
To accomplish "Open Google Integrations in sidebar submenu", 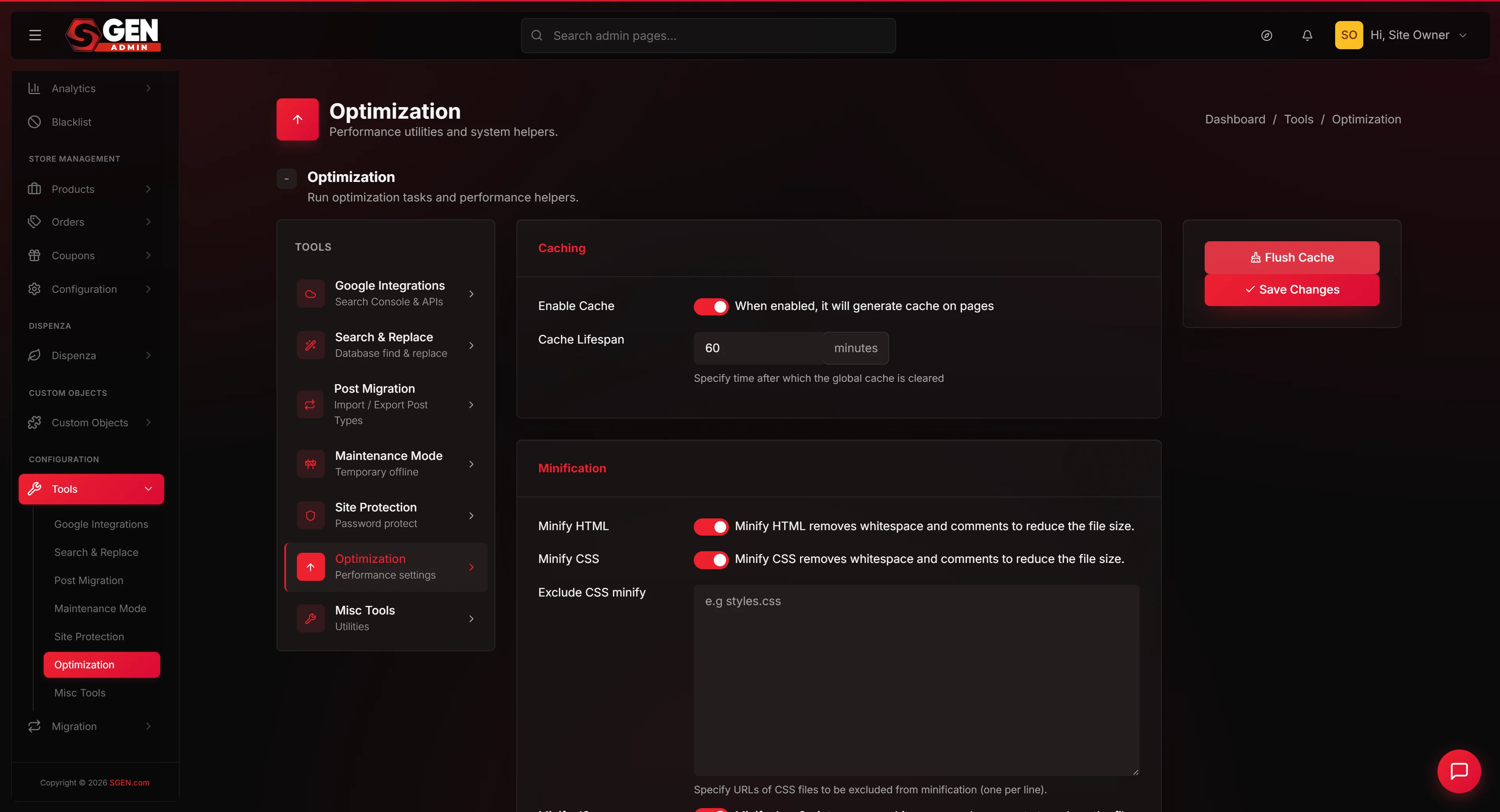I will click(x=101, y=524).
